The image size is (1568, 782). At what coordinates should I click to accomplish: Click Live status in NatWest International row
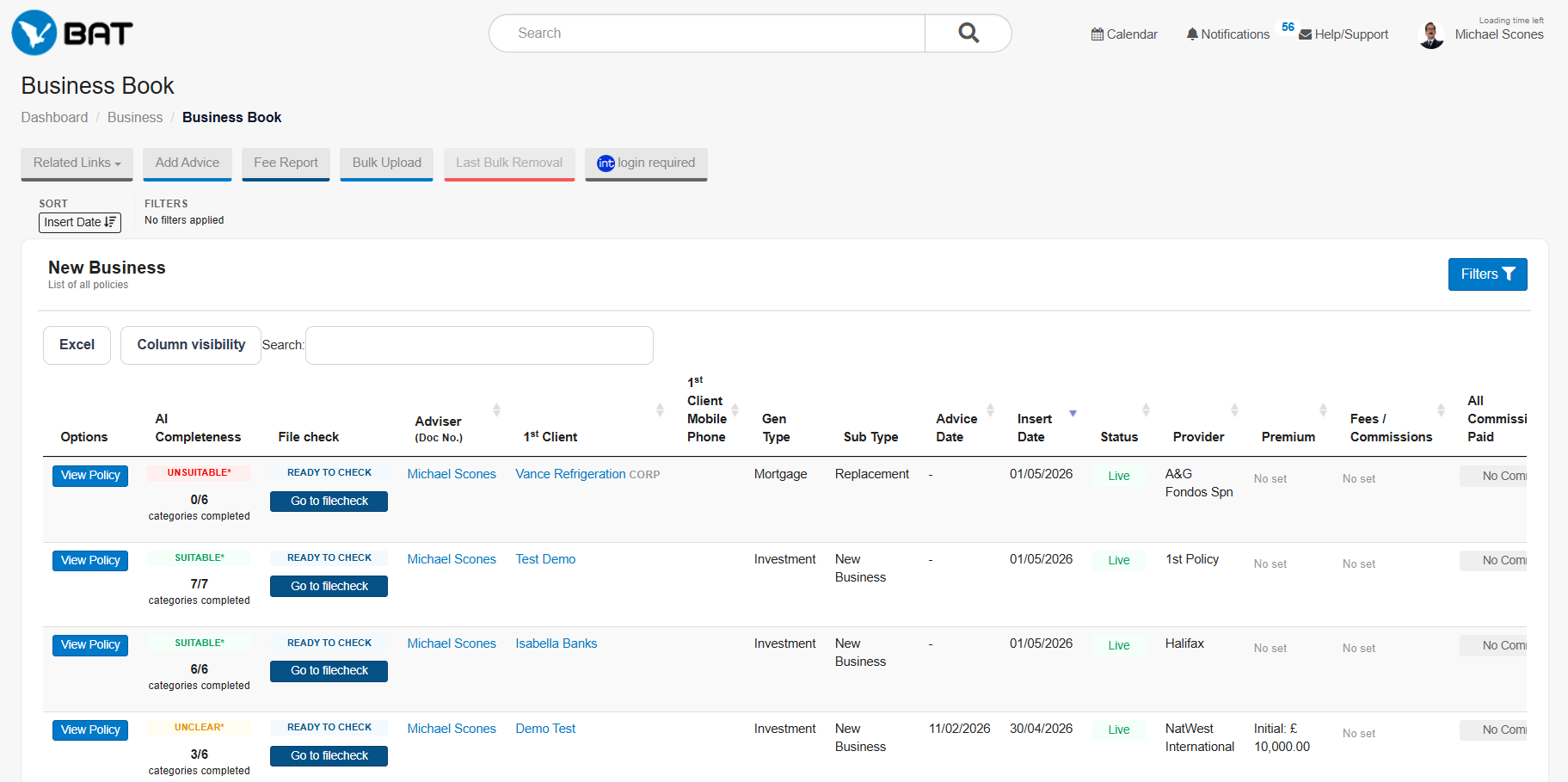(1119, 730)
